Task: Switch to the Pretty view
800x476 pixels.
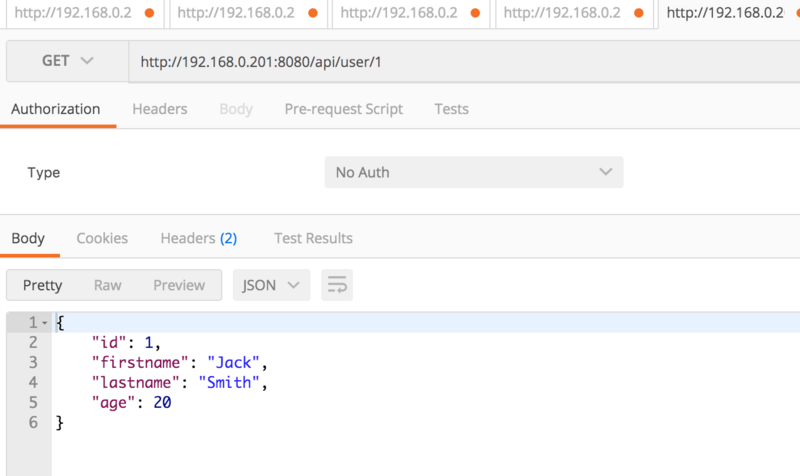Action: pyautogui.click(x=42, y=285)
